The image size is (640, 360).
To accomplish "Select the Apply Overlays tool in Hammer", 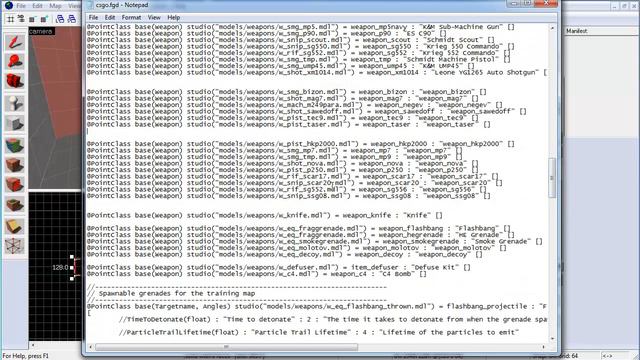I will click(x=15, y=204).
